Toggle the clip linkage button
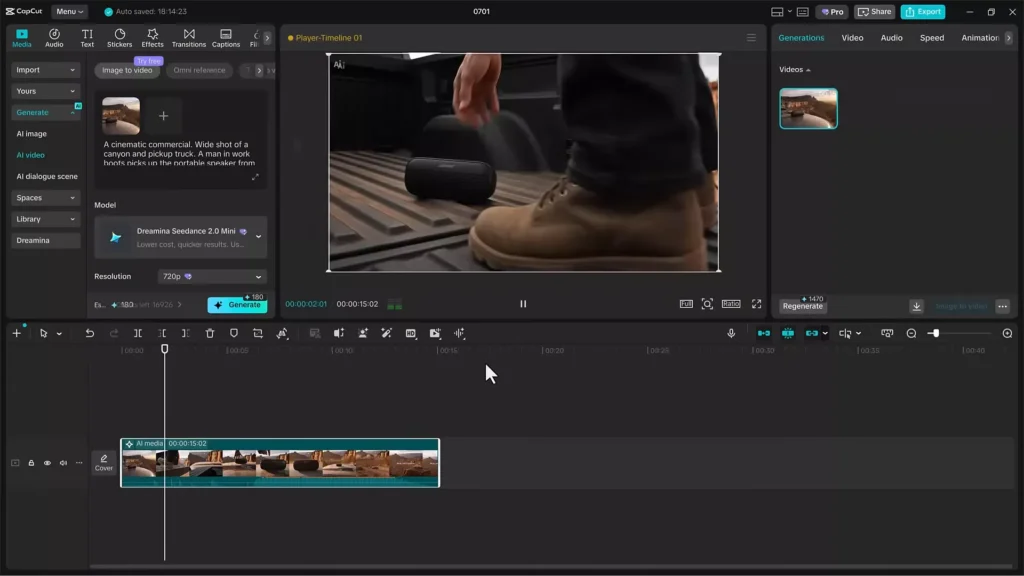This screenshot has width=1024, height=576. pos(812,333)
